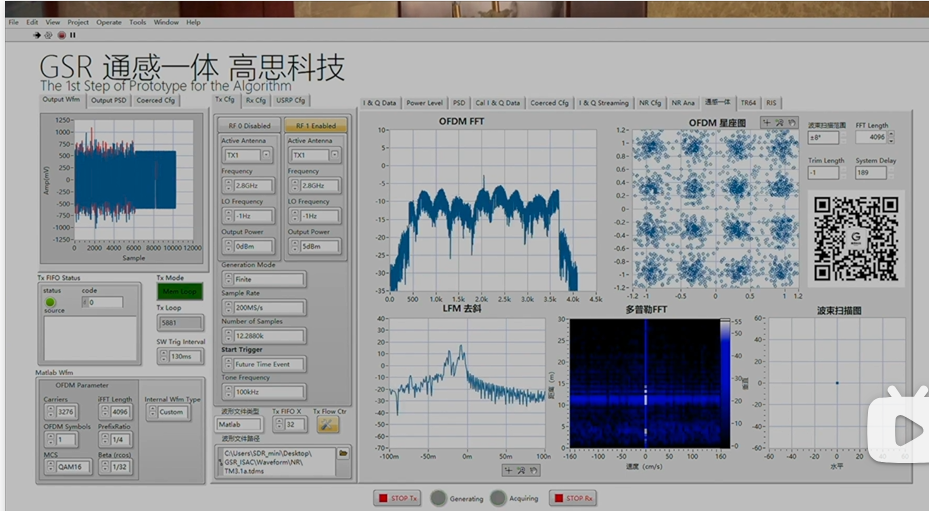Select the LFM graph zoom tool
Screen dimensions: 929x511
[x=521, y=470]
